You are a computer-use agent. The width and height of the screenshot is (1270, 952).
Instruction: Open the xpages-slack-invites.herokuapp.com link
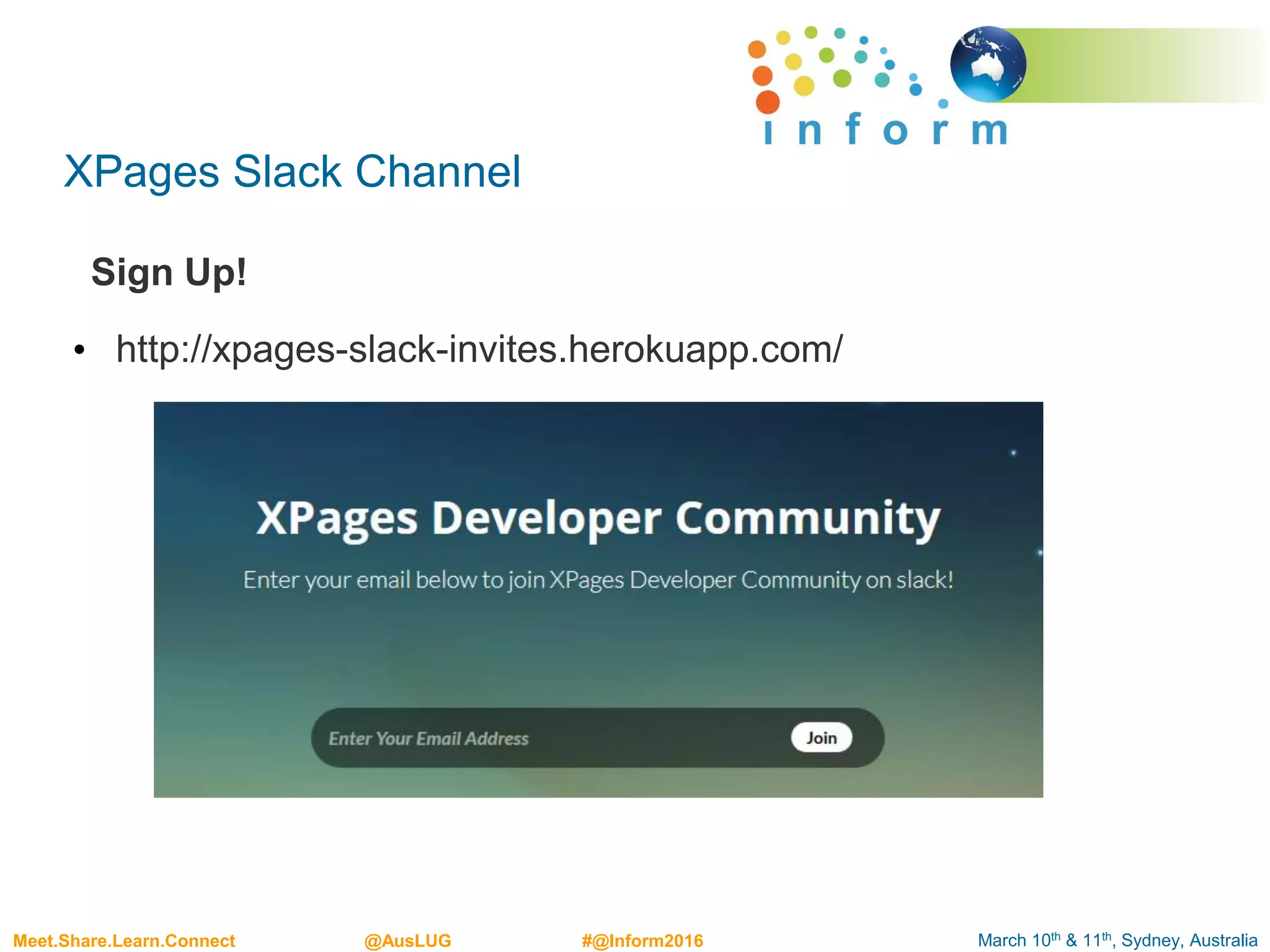479,349
